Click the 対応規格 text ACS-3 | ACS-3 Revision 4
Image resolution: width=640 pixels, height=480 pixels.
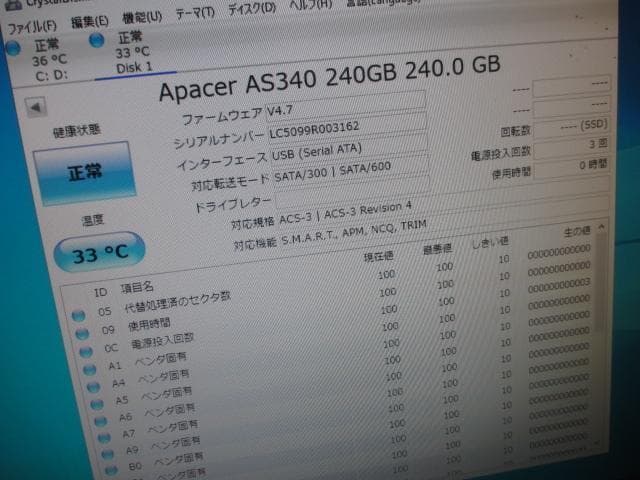tap(346, 214)
